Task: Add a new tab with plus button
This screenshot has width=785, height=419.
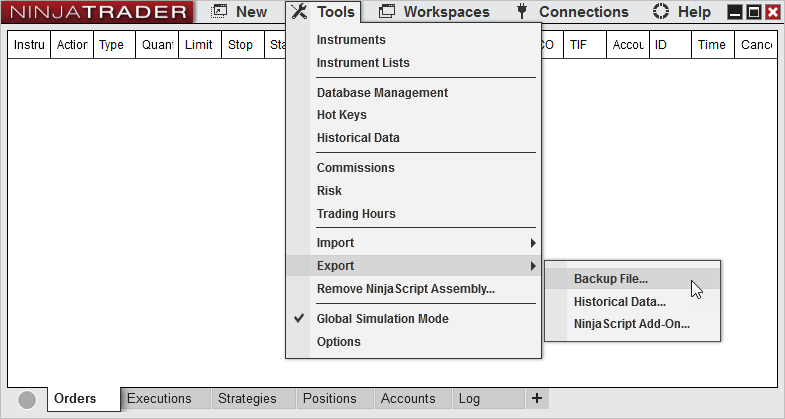Action: point(537,398)
